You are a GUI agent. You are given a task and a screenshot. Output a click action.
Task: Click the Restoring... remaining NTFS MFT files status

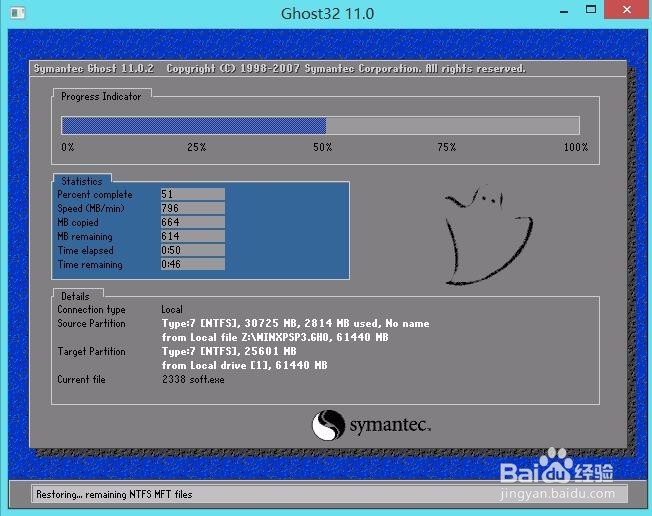point(114,494)
